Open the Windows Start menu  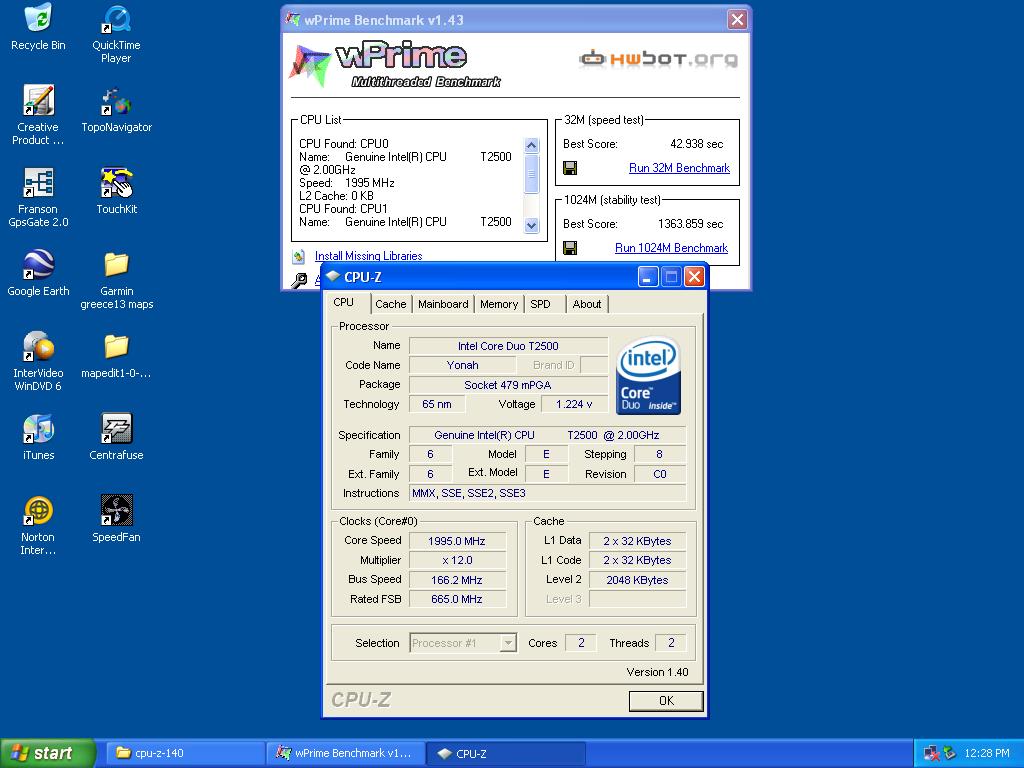pyautogui.click(x=47, y=753)
